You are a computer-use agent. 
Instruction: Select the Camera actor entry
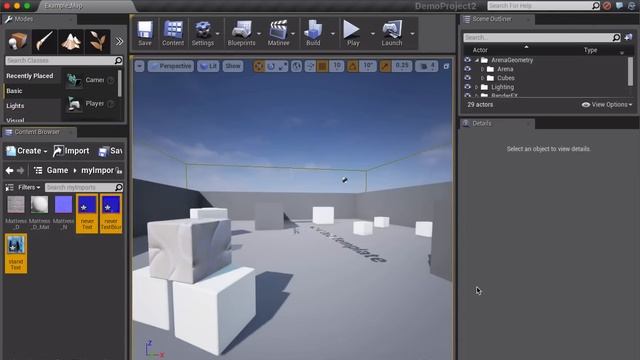[90, 80]
